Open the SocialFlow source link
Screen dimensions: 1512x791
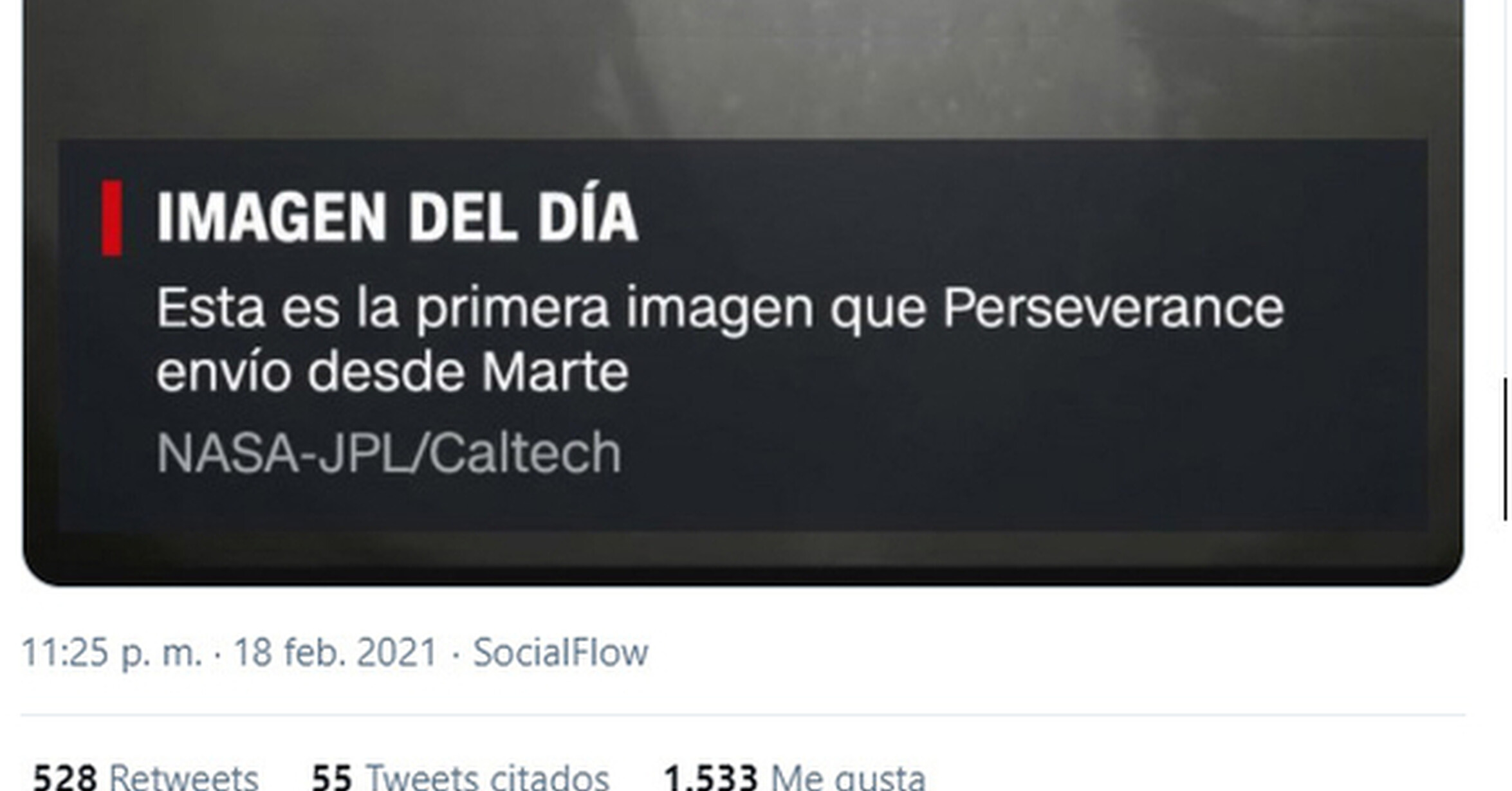[560, 652]
